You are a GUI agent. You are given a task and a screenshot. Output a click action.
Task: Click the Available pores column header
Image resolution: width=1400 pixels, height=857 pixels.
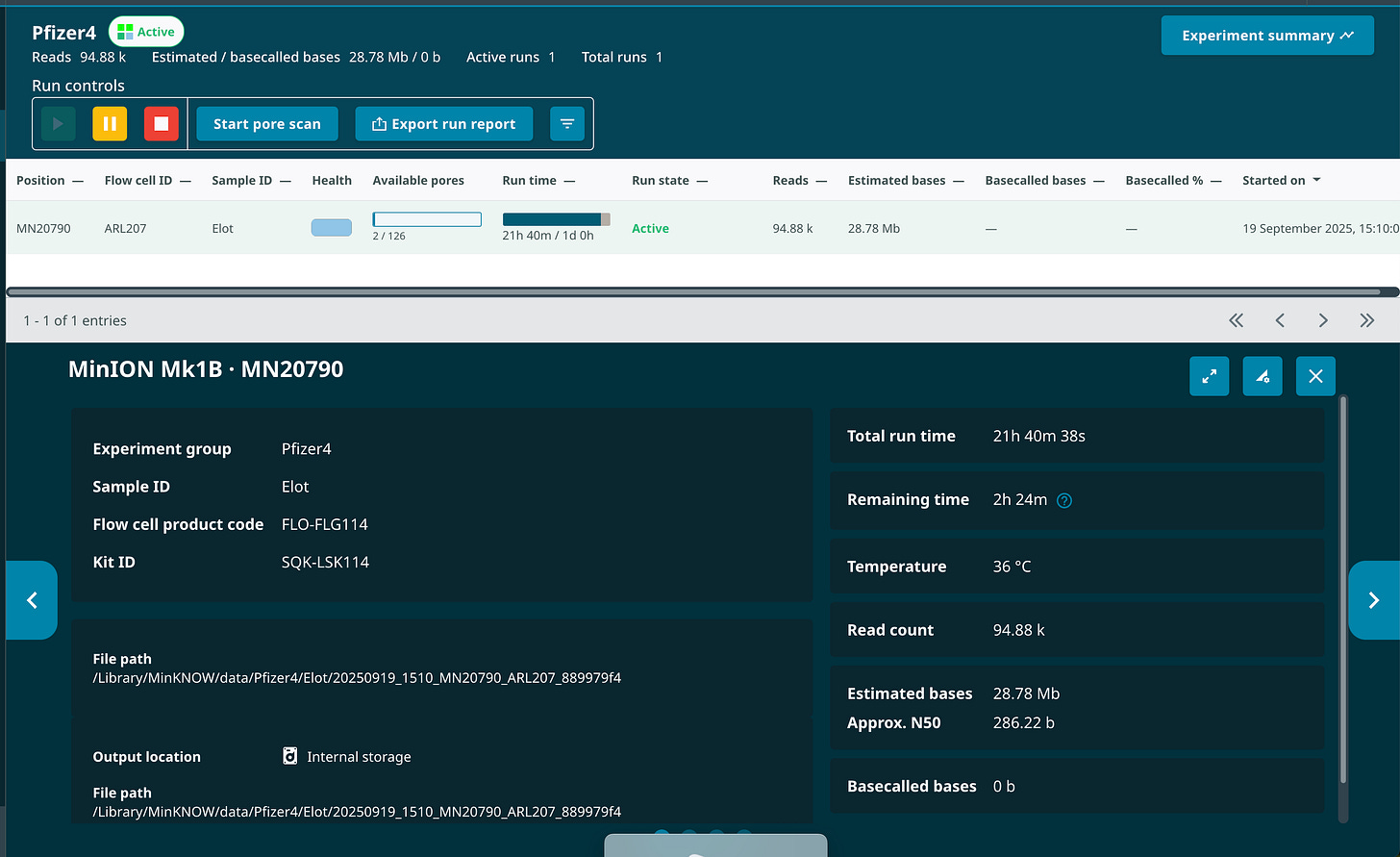[x=418, y=180]
